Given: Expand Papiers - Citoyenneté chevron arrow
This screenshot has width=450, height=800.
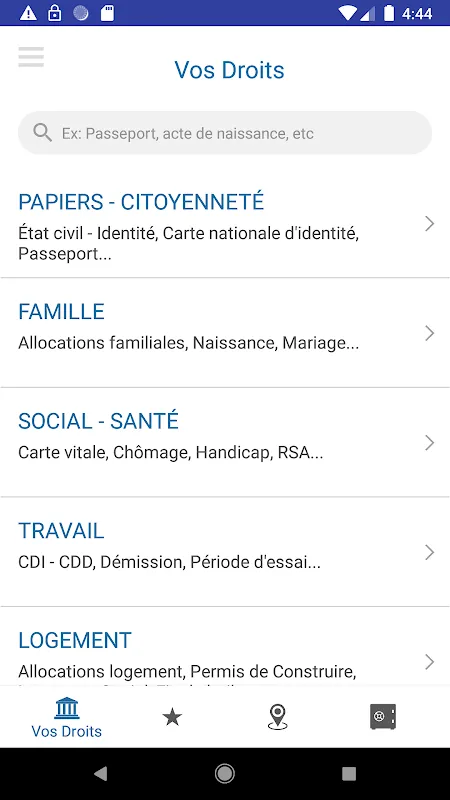Looking at the screenshot, I should click(x=430, y=223).
